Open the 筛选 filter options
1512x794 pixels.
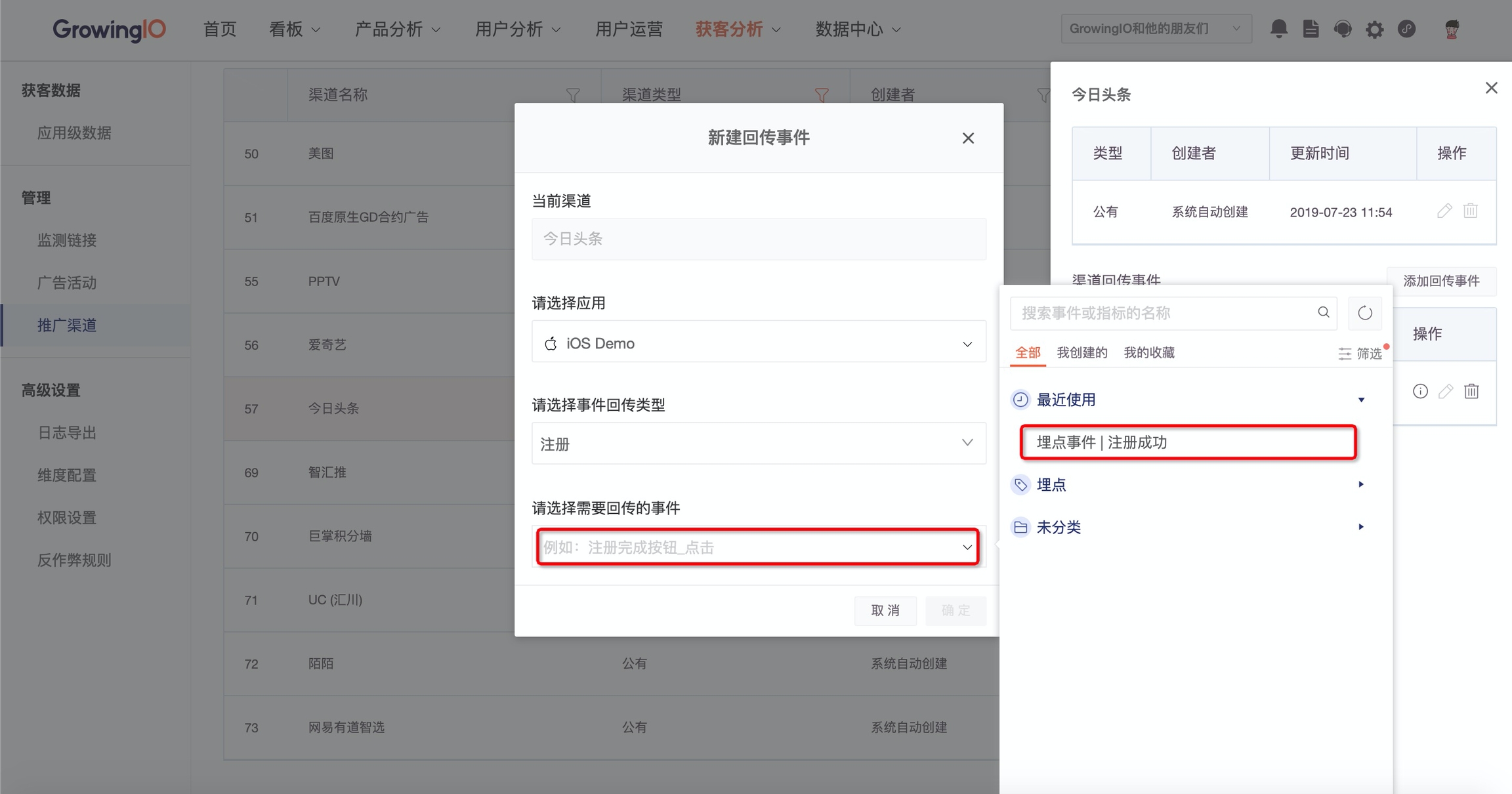tap(1361, 354)
